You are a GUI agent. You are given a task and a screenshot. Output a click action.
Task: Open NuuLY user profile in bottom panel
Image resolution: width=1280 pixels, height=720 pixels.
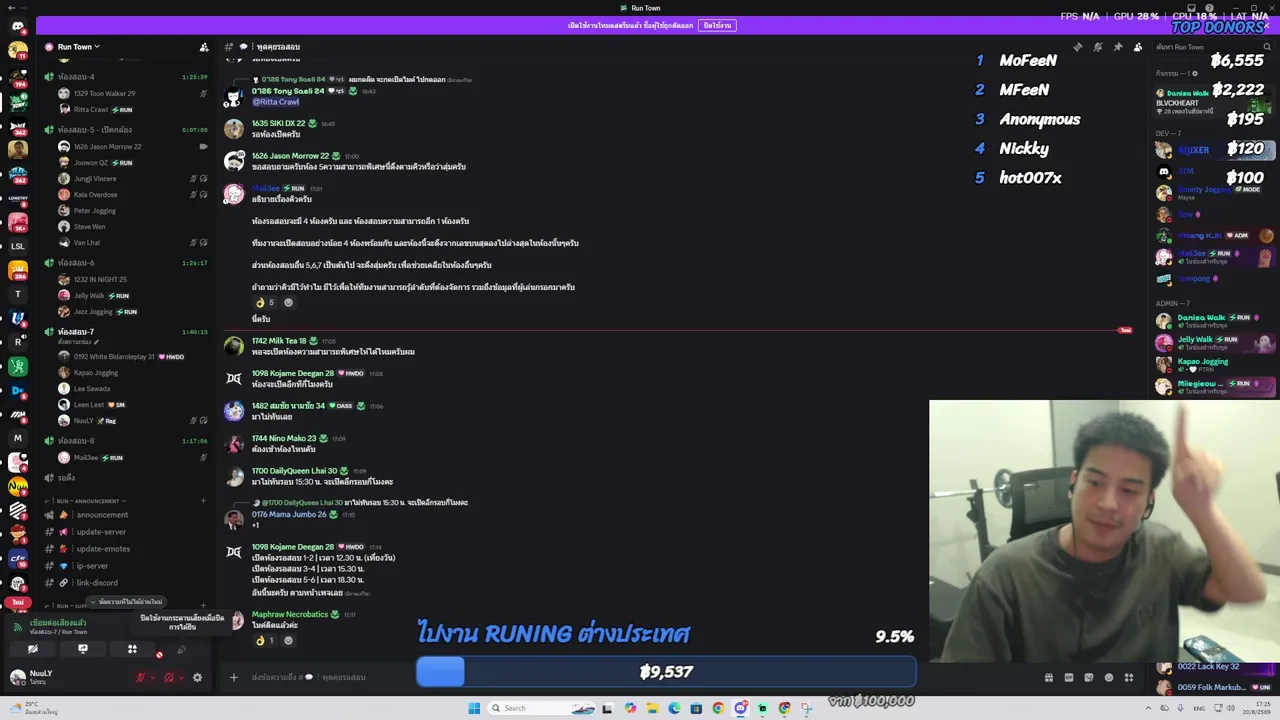pyautogui.click(x=40, y=677)
